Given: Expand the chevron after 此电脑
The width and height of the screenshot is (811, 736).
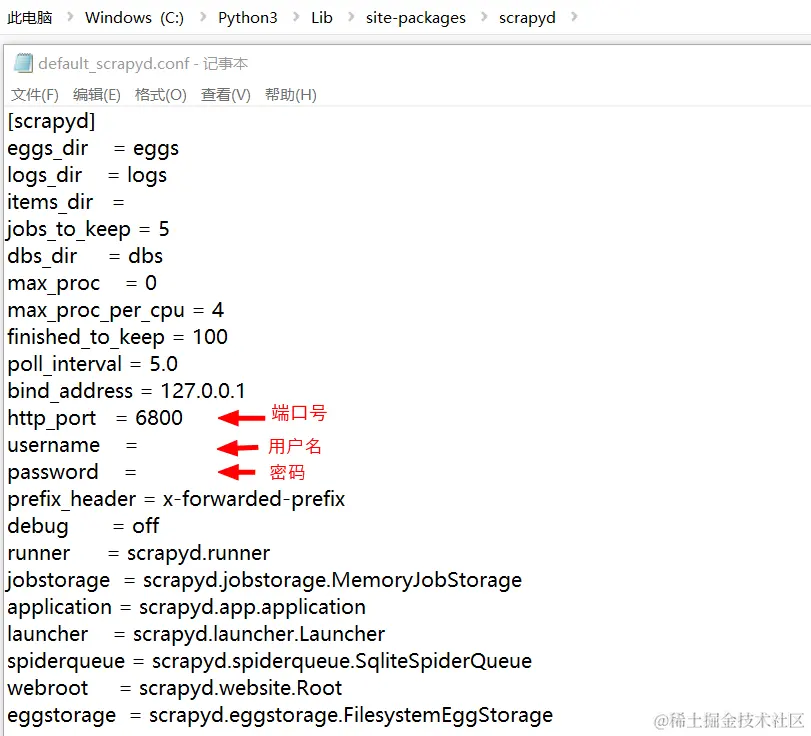Looking at the screenshot, I should pyautogui.click(x=70, y=17).
